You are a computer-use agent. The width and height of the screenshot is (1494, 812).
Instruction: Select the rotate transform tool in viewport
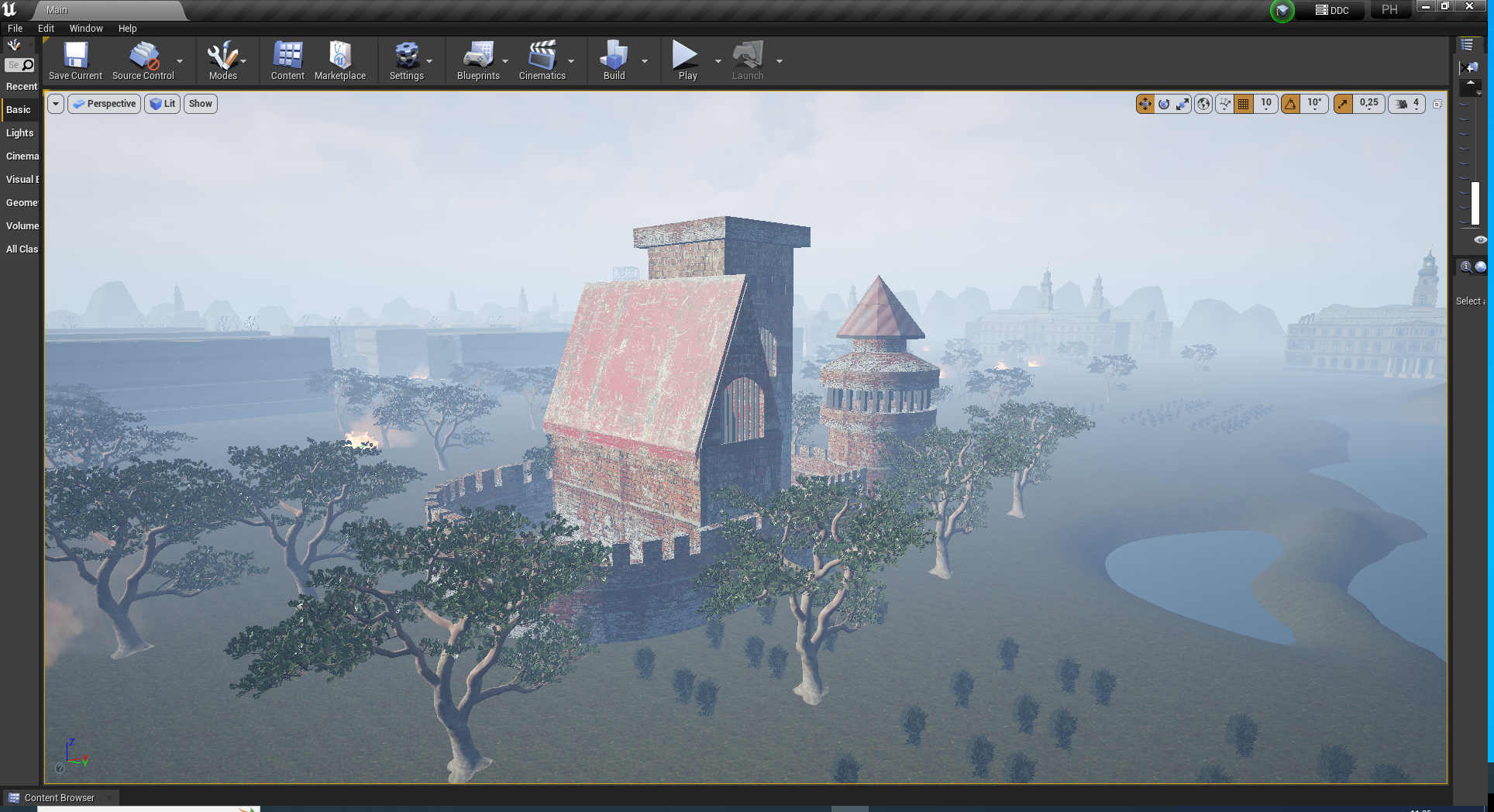click(x=1164, y=104)
